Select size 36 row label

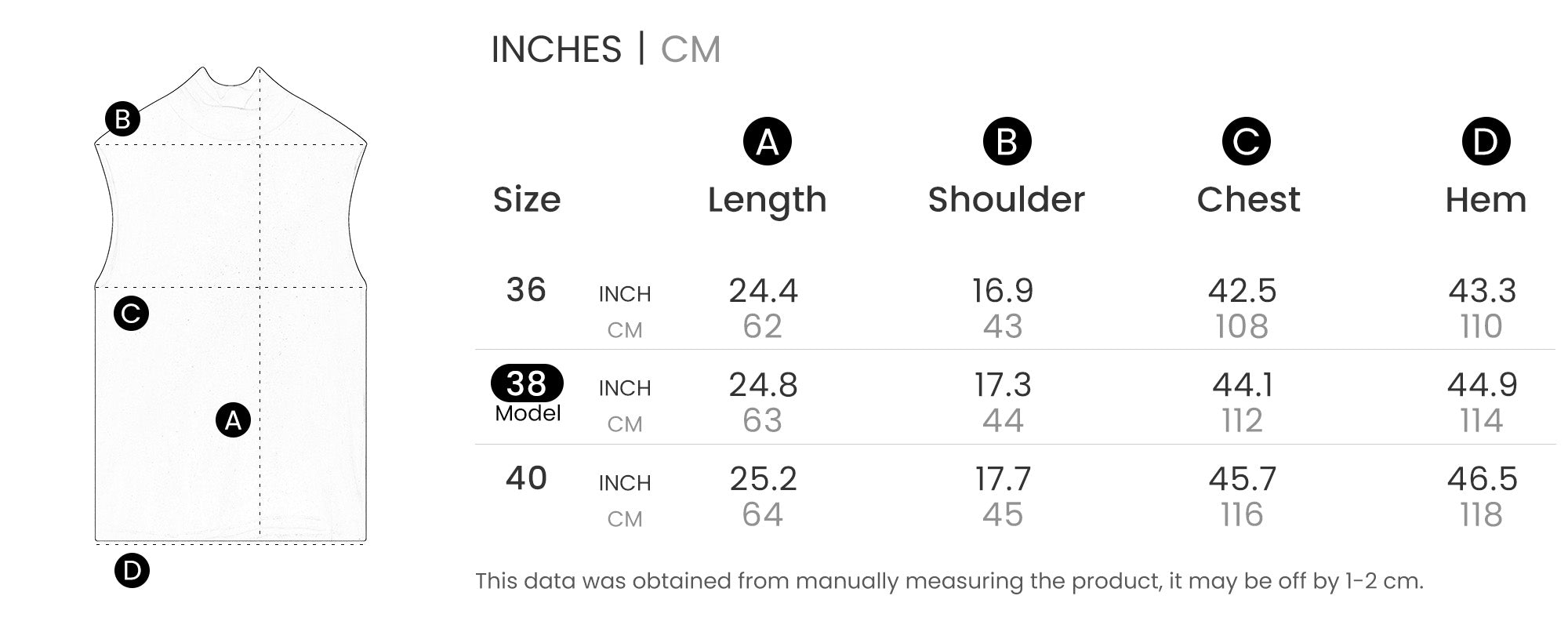526,290
